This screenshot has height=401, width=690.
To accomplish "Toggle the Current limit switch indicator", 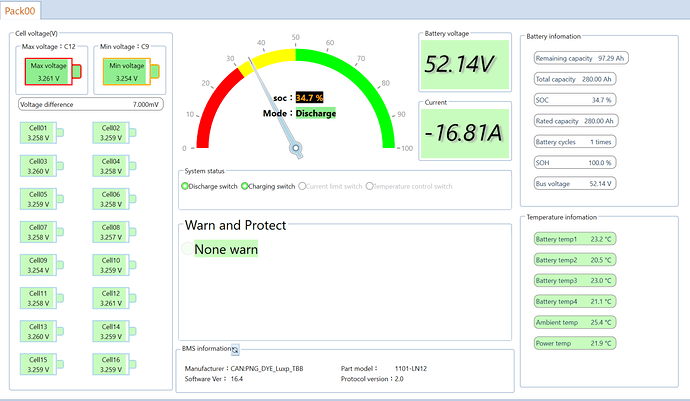I will click(302, 186).
